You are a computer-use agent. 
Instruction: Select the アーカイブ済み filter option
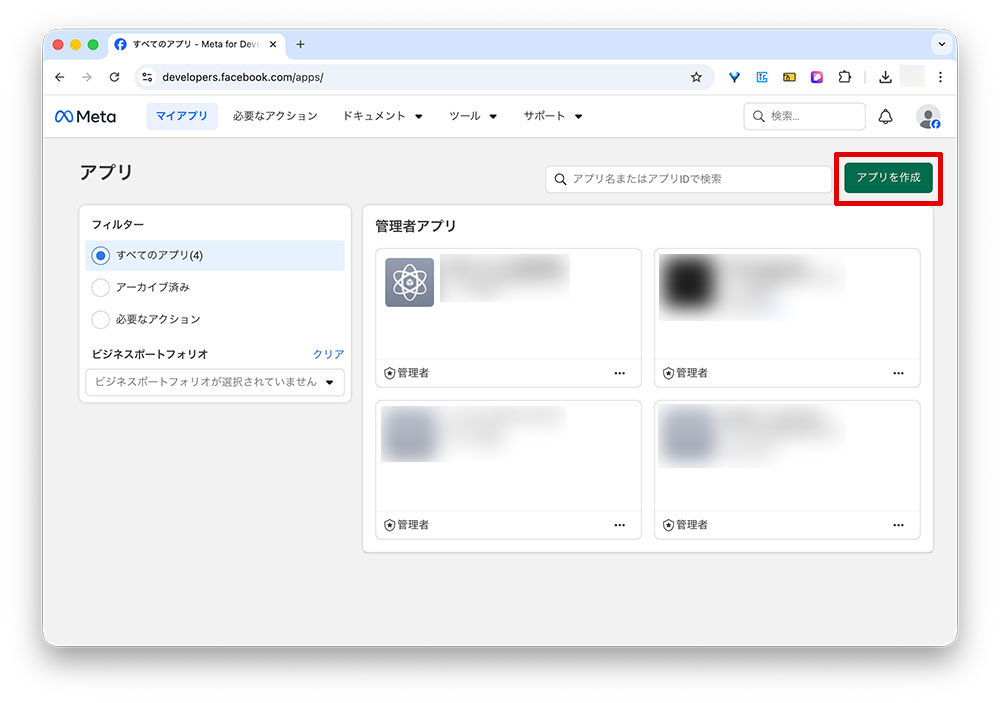tap(100, 286)
